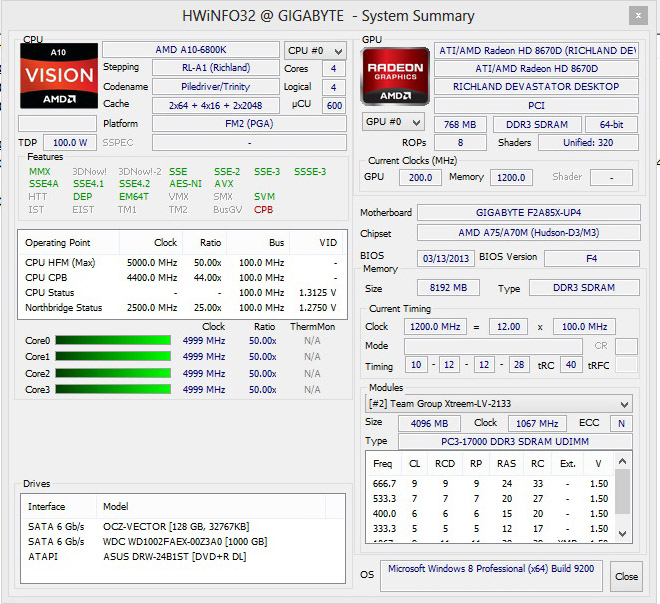Screen dimensions: 660x604
Task: Click the Microsoft Windows 8 Professional OS field
Action: coord(491,575)
